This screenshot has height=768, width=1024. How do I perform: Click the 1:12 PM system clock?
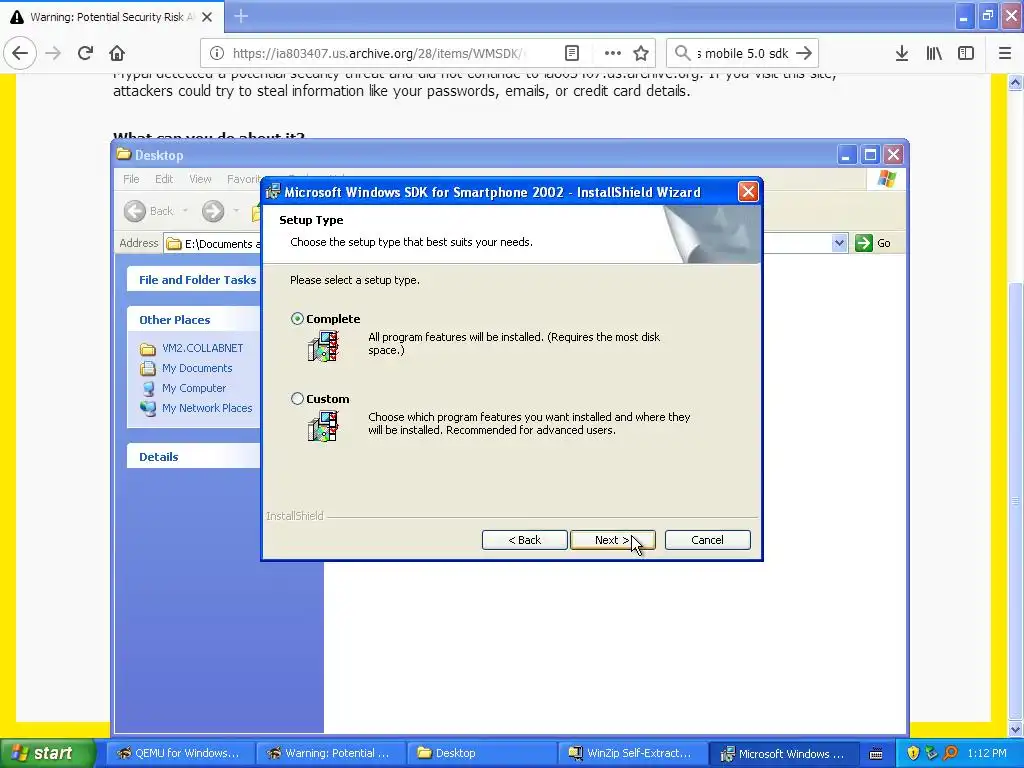click(987, 753)
